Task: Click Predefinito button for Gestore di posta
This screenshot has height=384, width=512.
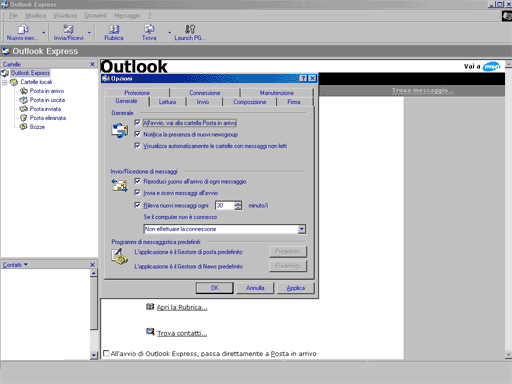Action: click(x=288, y=251)
